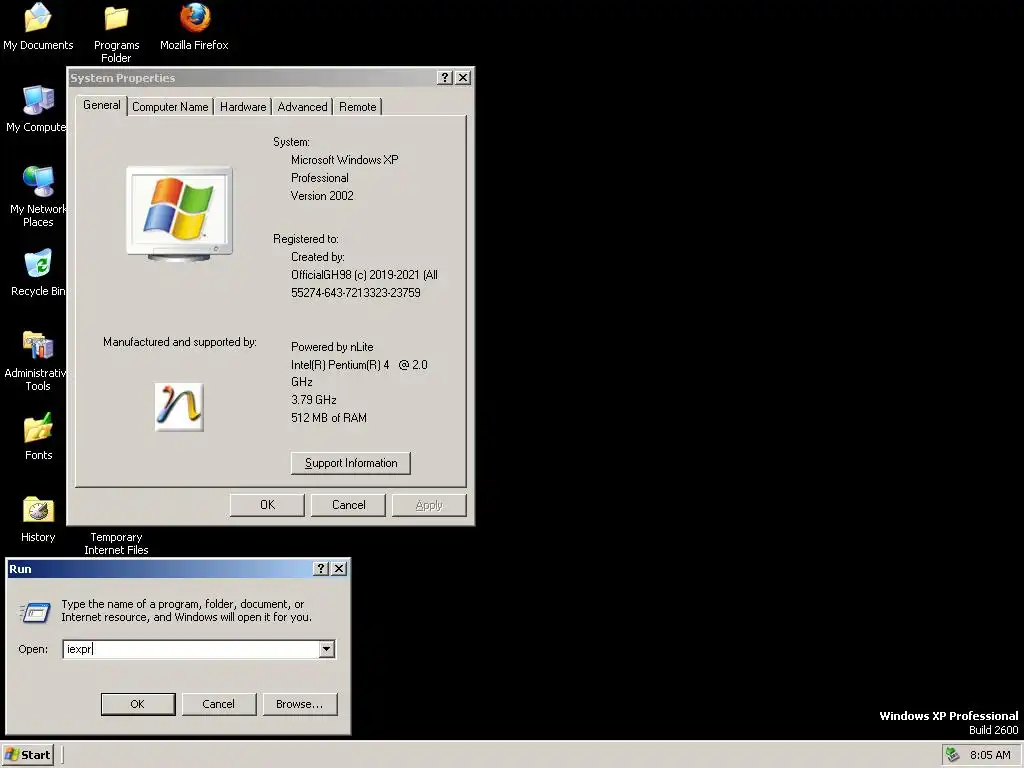Click the 3.79 GHz text

coord(313,400)
